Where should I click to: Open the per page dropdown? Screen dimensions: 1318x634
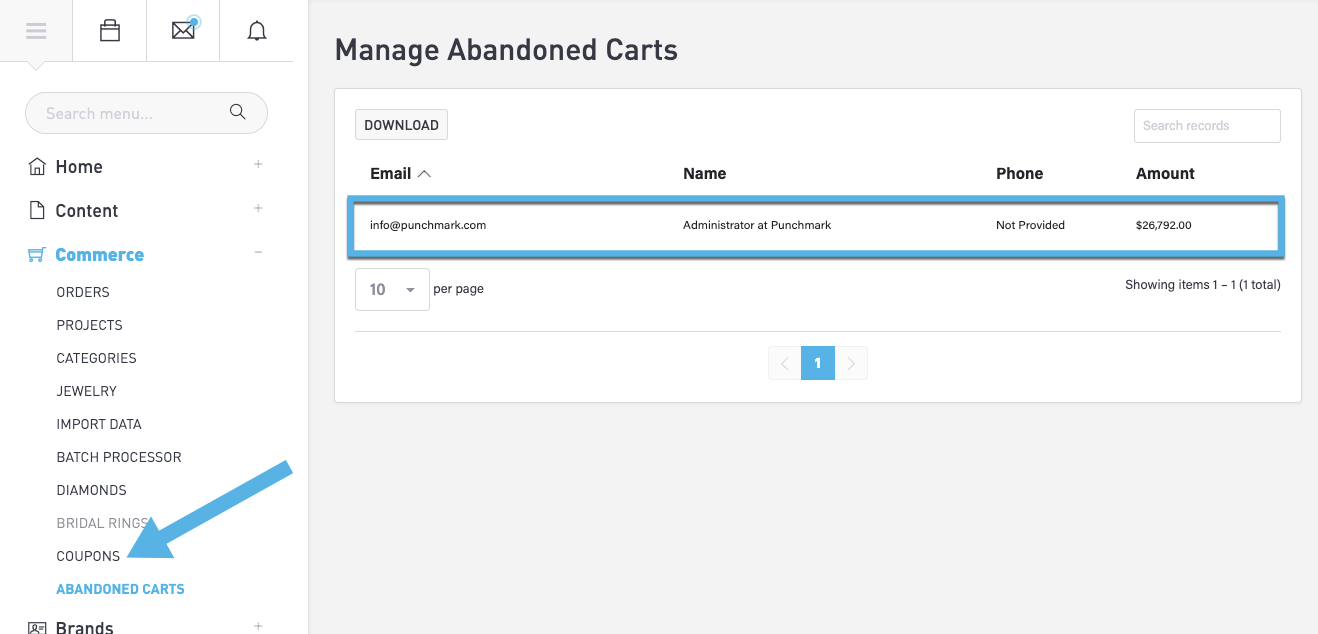point(392,289)
